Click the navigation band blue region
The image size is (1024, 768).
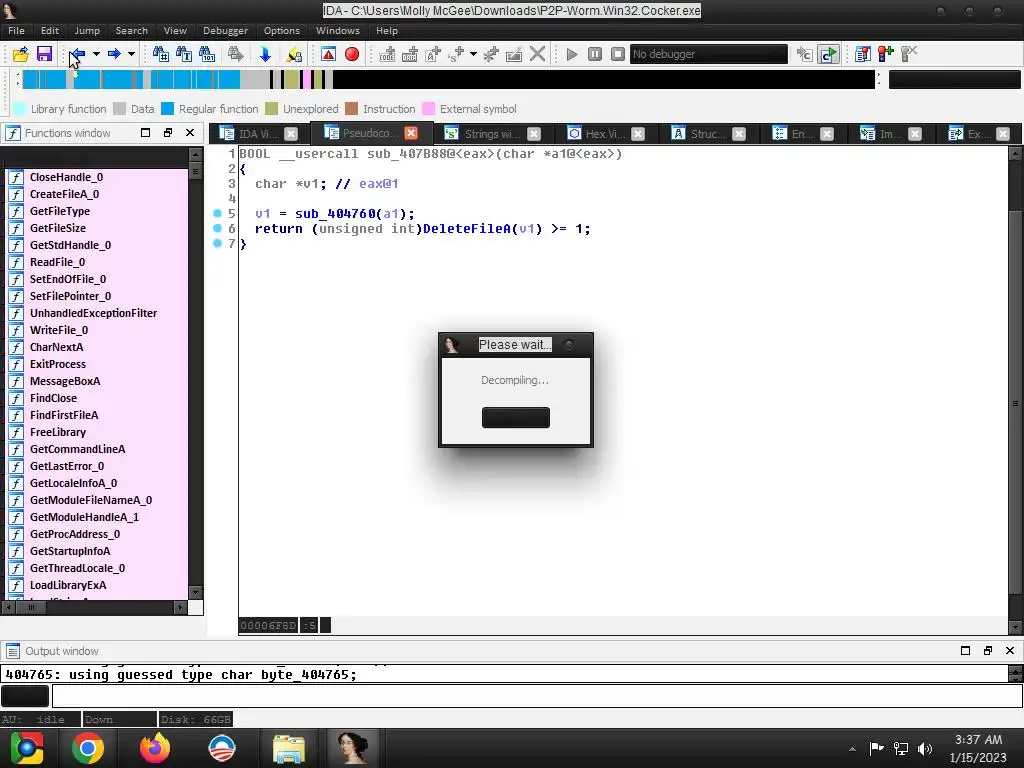(x=131, y=79)
